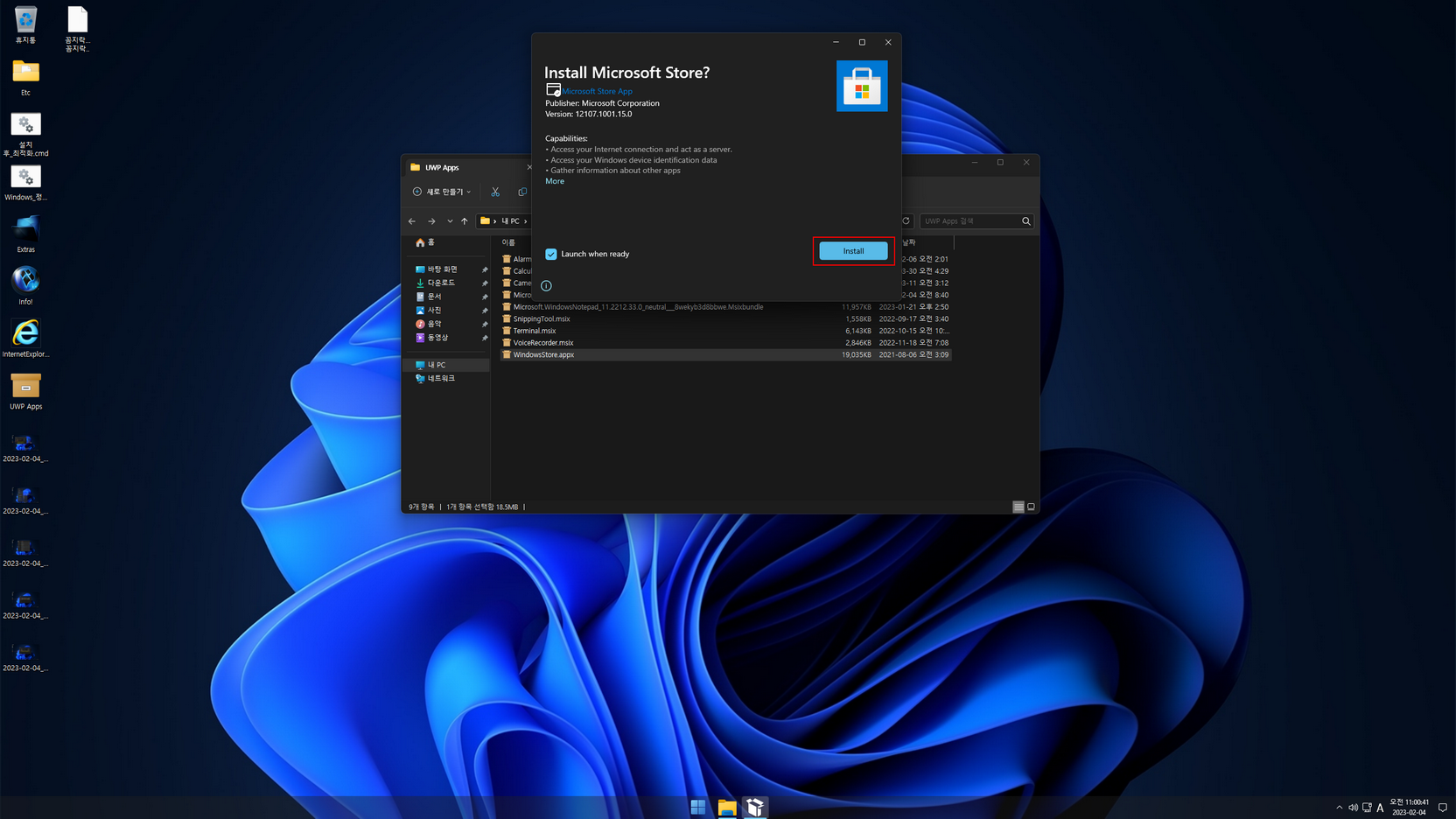Select the 설치 후_최적화.cmd desktop file
Viewport: 1456px width, 819px height.
pos(25,135)
